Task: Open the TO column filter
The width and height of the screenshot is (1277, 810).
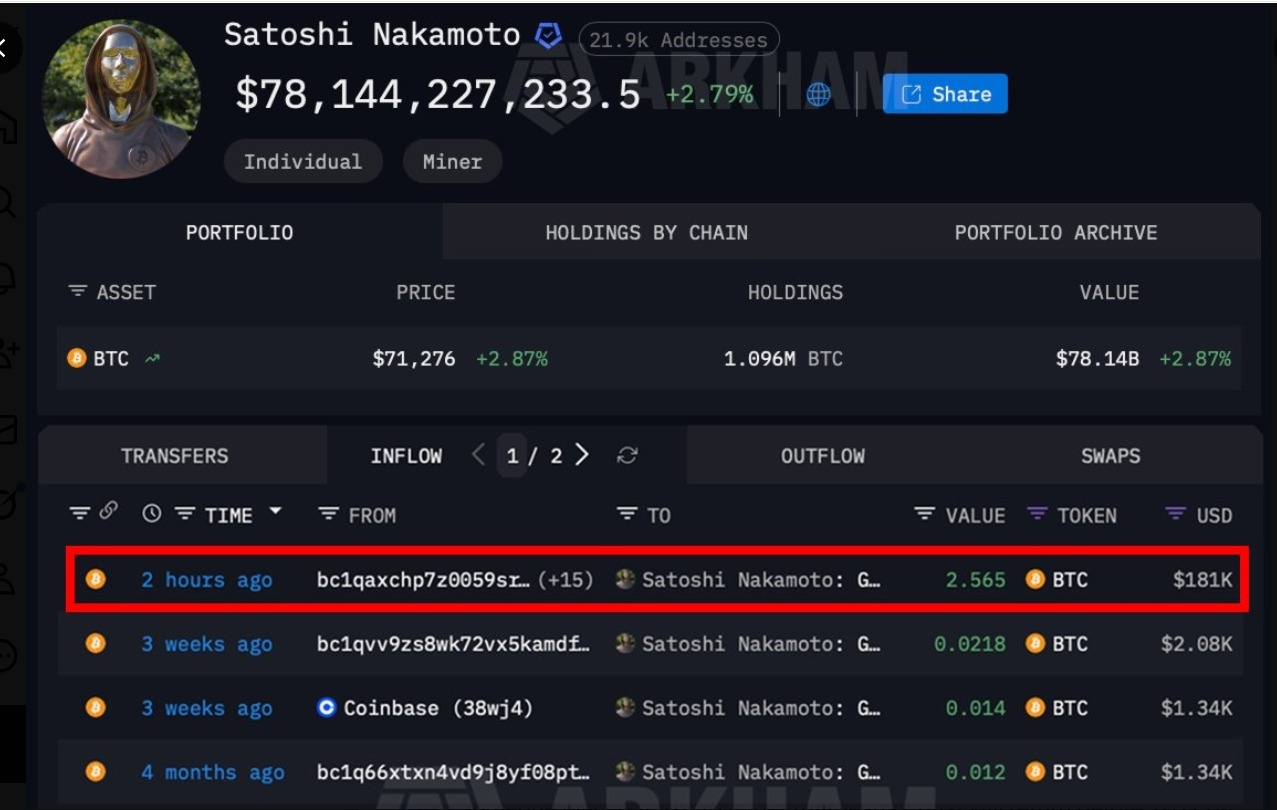Action: click(x=627, y=514)
